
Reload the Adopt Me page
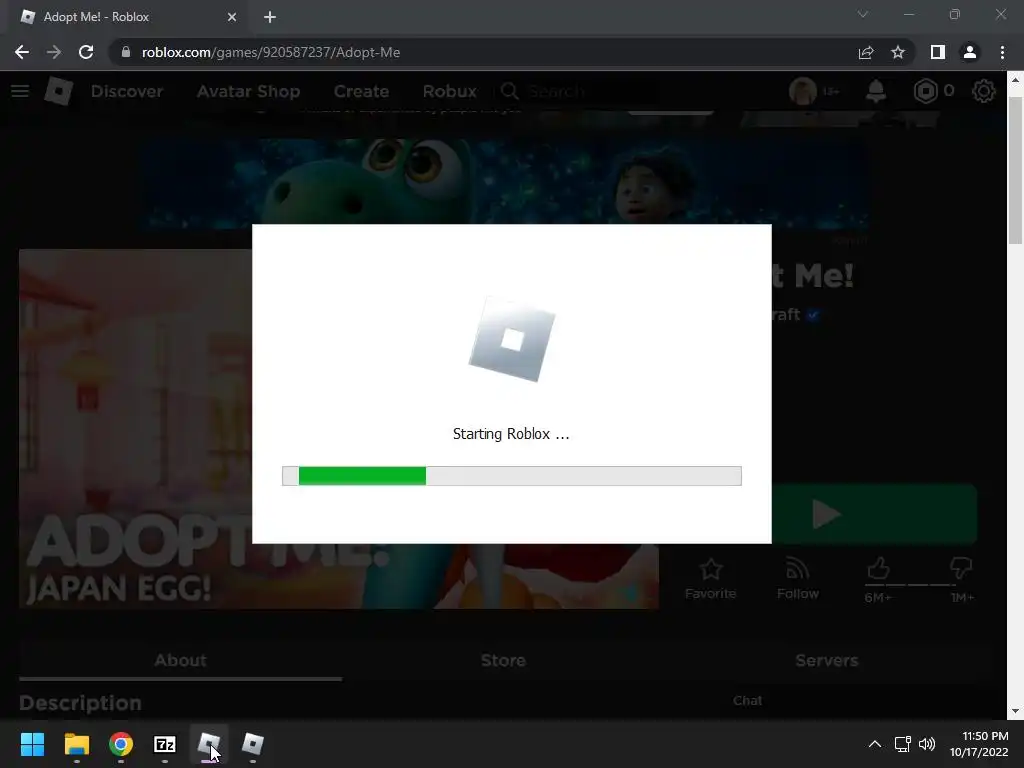tap(86, 52)
